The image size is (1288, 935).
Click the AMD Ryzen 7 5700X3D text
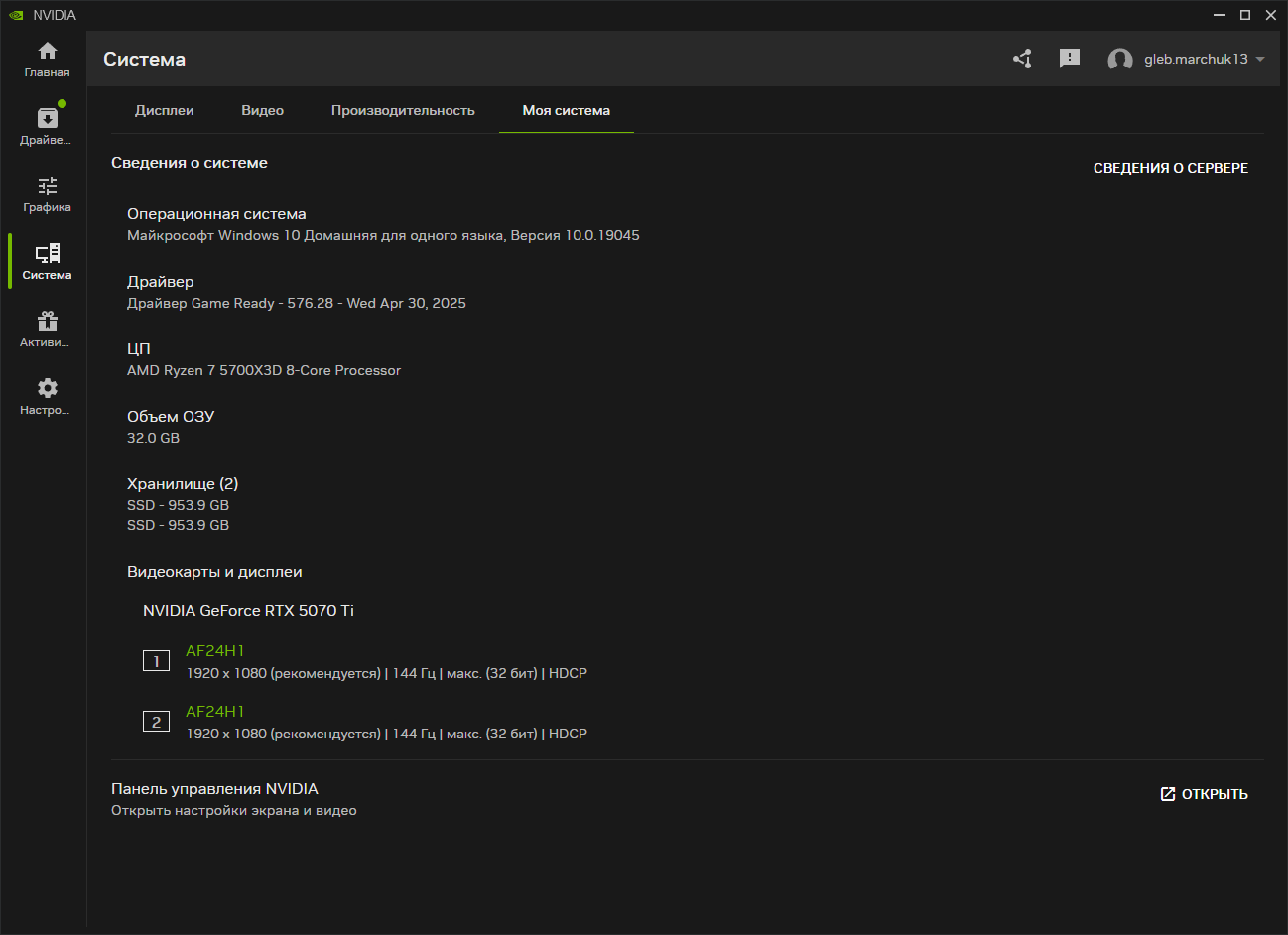264,370
